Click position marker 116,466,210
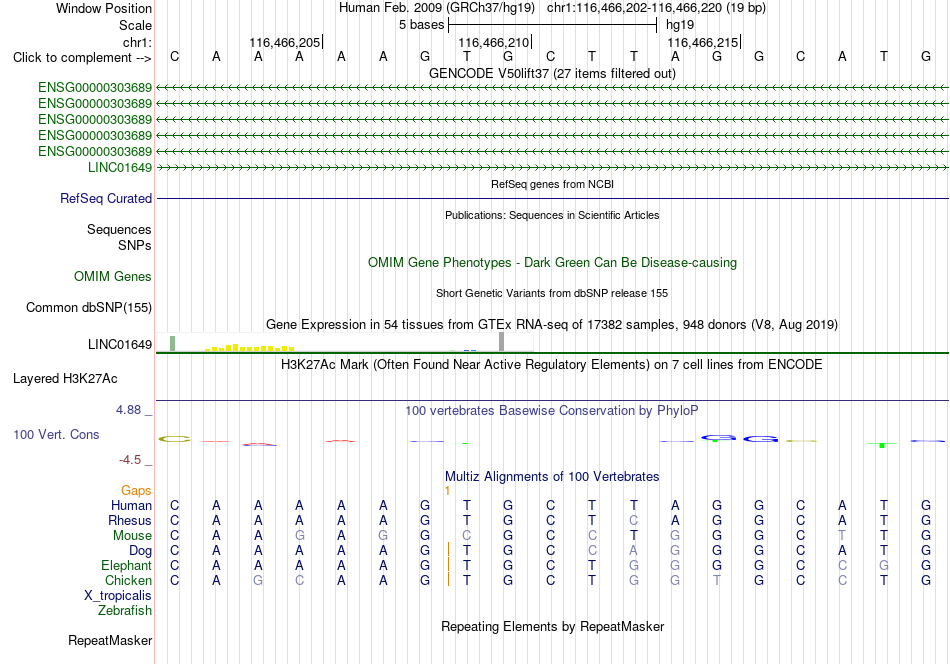This screenshot has height=664, width=950. coord(494,42)
